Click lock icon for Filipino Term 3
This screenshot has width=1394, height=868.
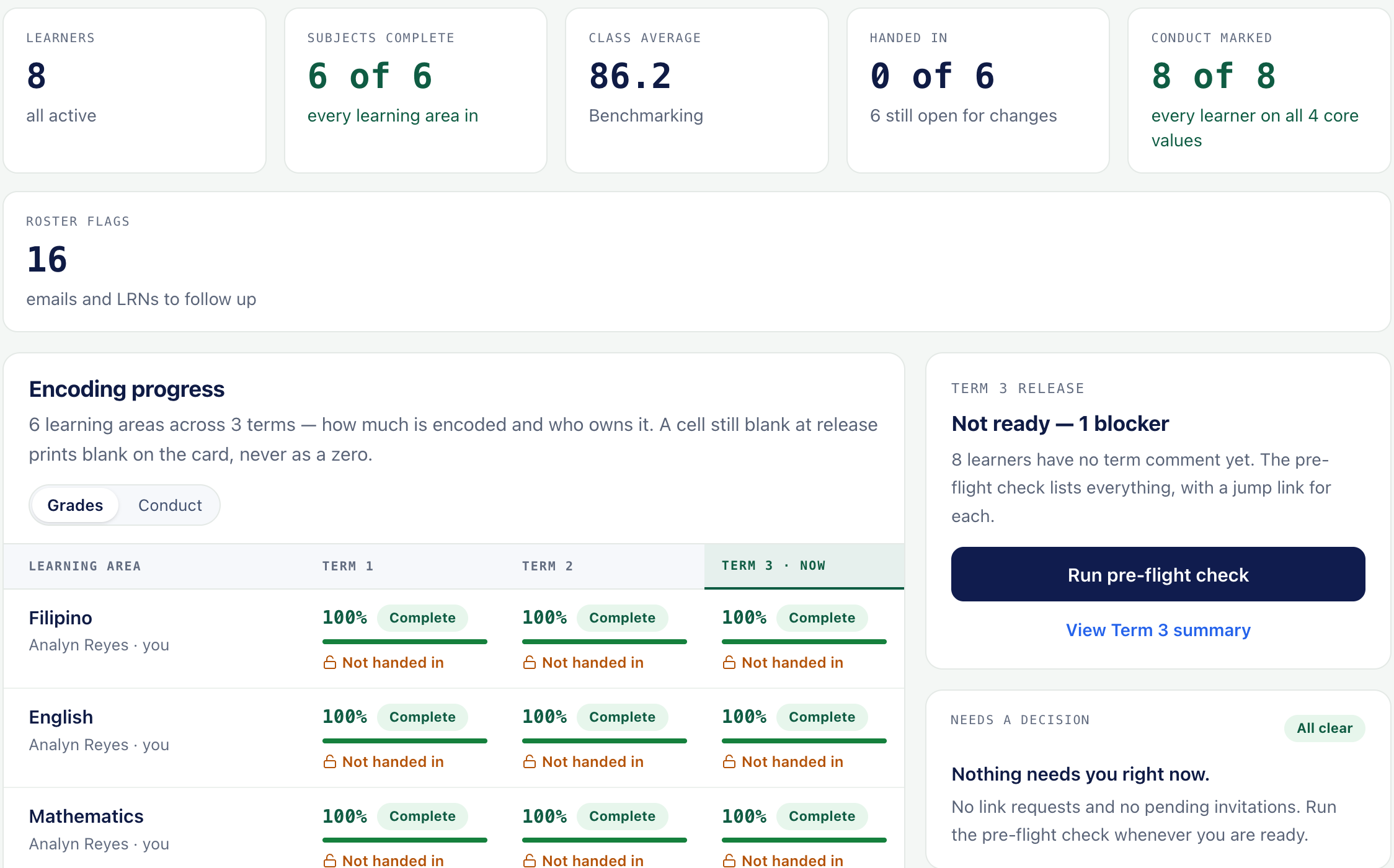click(729, 663)
